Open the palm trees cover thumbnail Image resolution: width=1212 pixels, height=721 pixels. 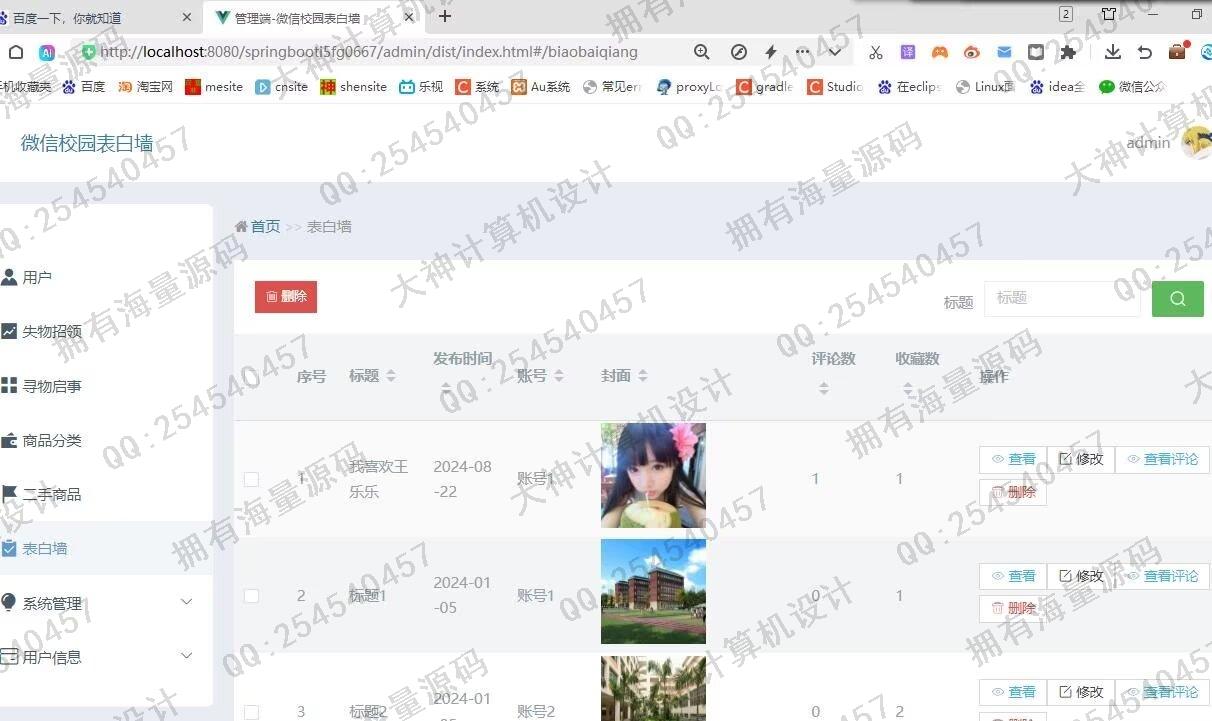pyautogui.click(x=653, y=688)
